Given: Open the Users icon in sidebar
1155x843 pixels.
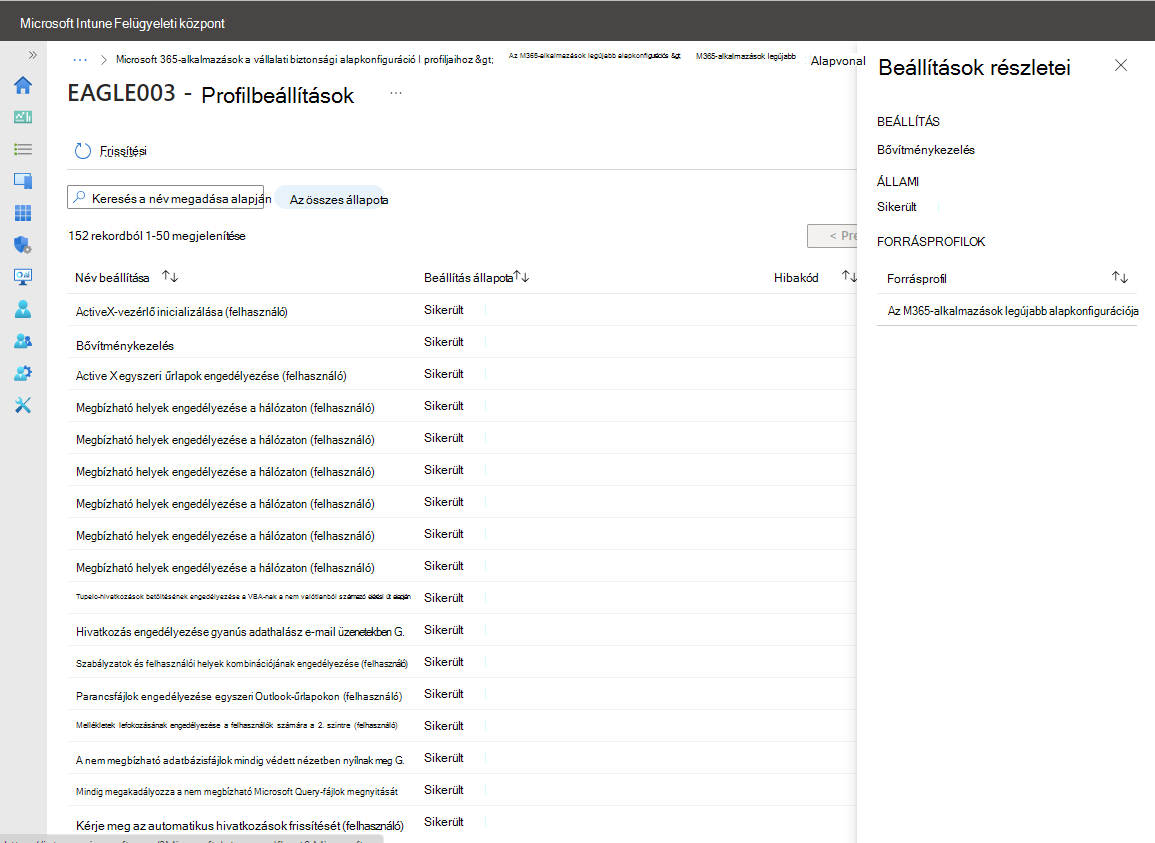Looking at the screenshot, I should (x=23, y=309).
